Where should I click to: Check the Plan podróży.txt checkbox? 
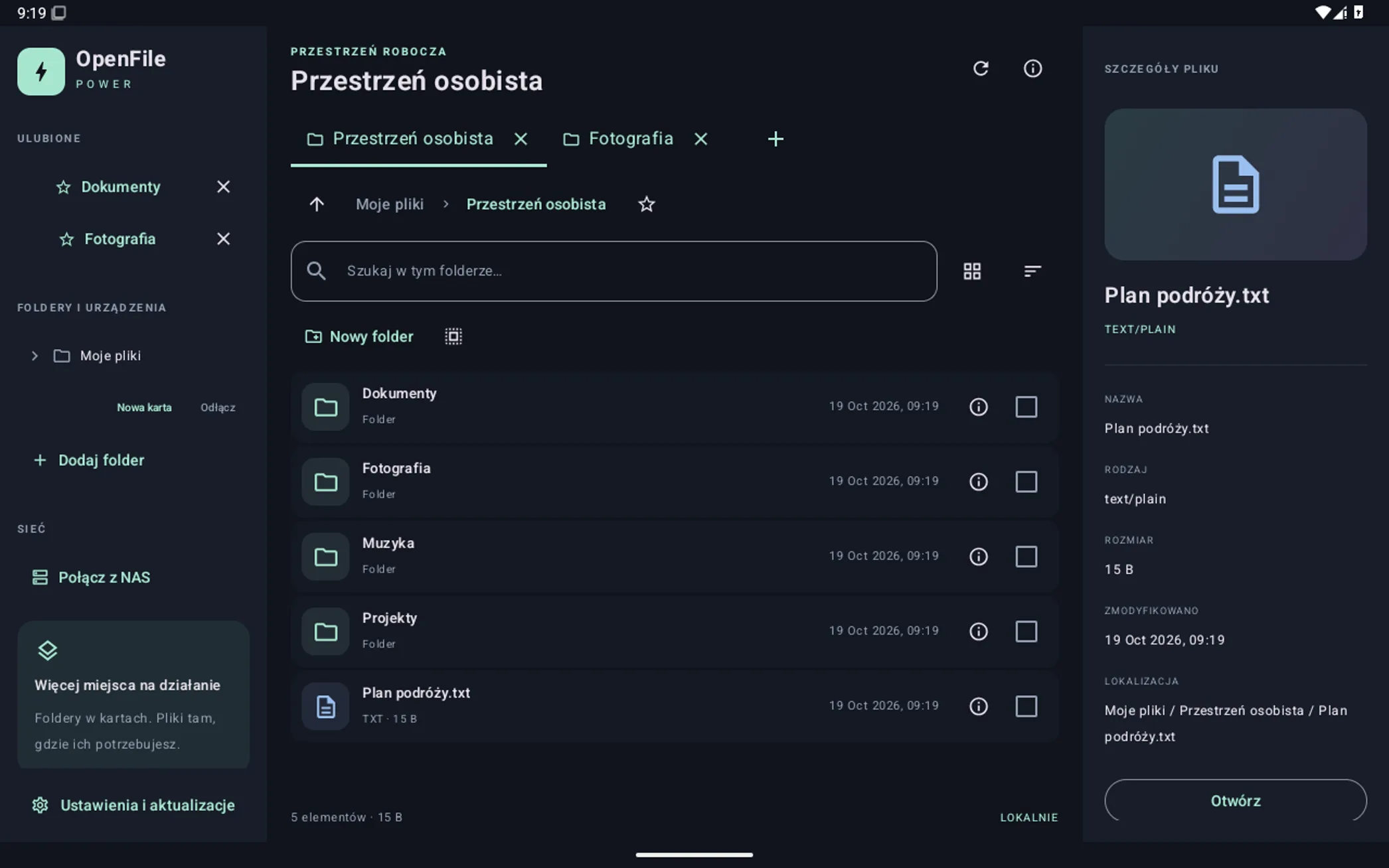point(1026,706)
